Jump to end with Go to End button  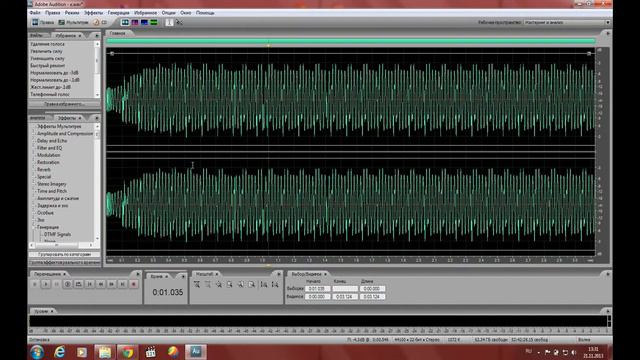pos(122,284)
